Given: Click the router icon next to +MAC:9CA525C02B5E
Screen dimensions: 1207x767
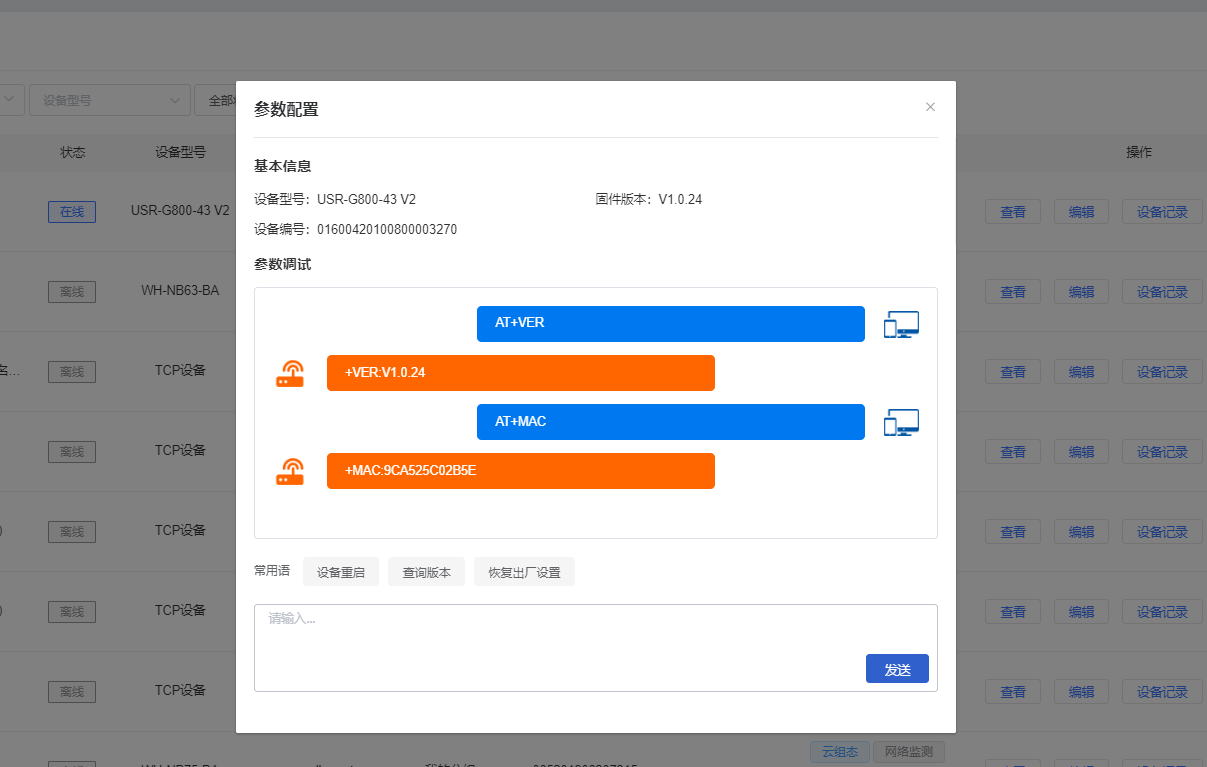Looking at the screenshot, I should coord(290,471).
